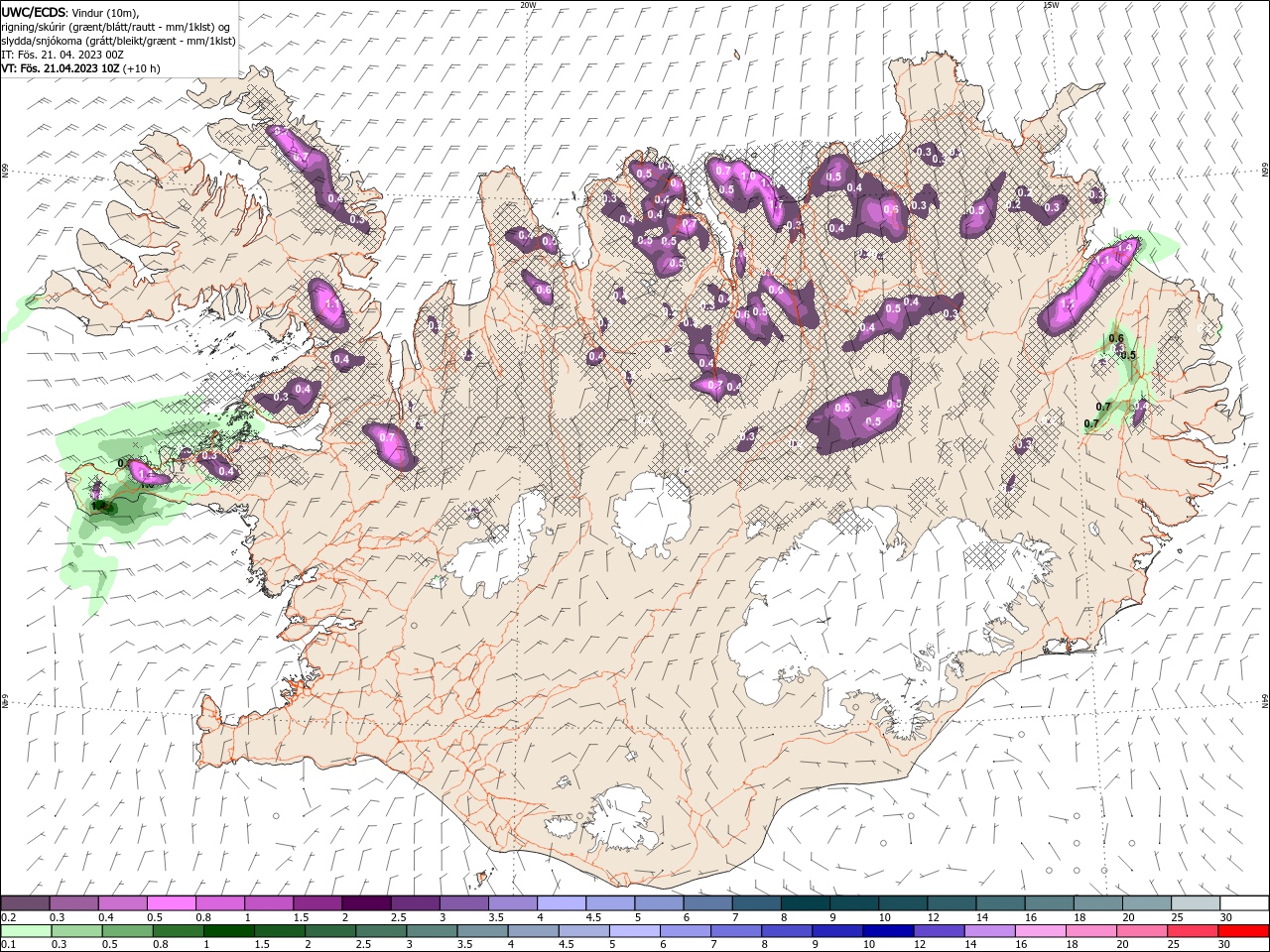Click the rain legend swatch between 4.5 and 5
Screen dimensions: 1270x952
click(583, 931)
